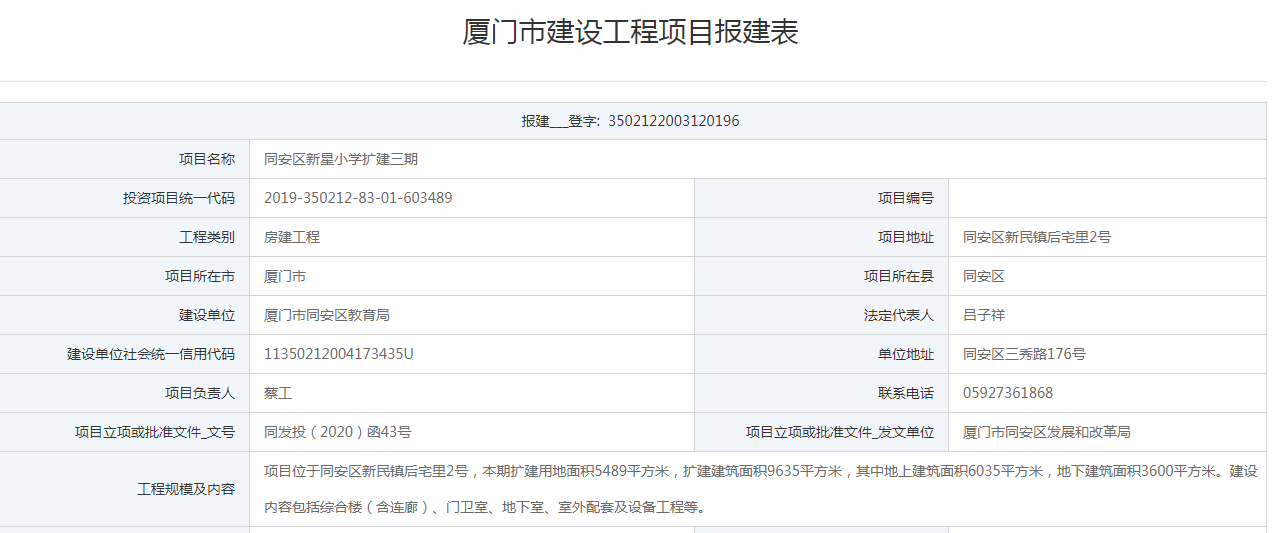Select the value 房建工程
This screenshot has height=533, width=1276.
[292, 237]
